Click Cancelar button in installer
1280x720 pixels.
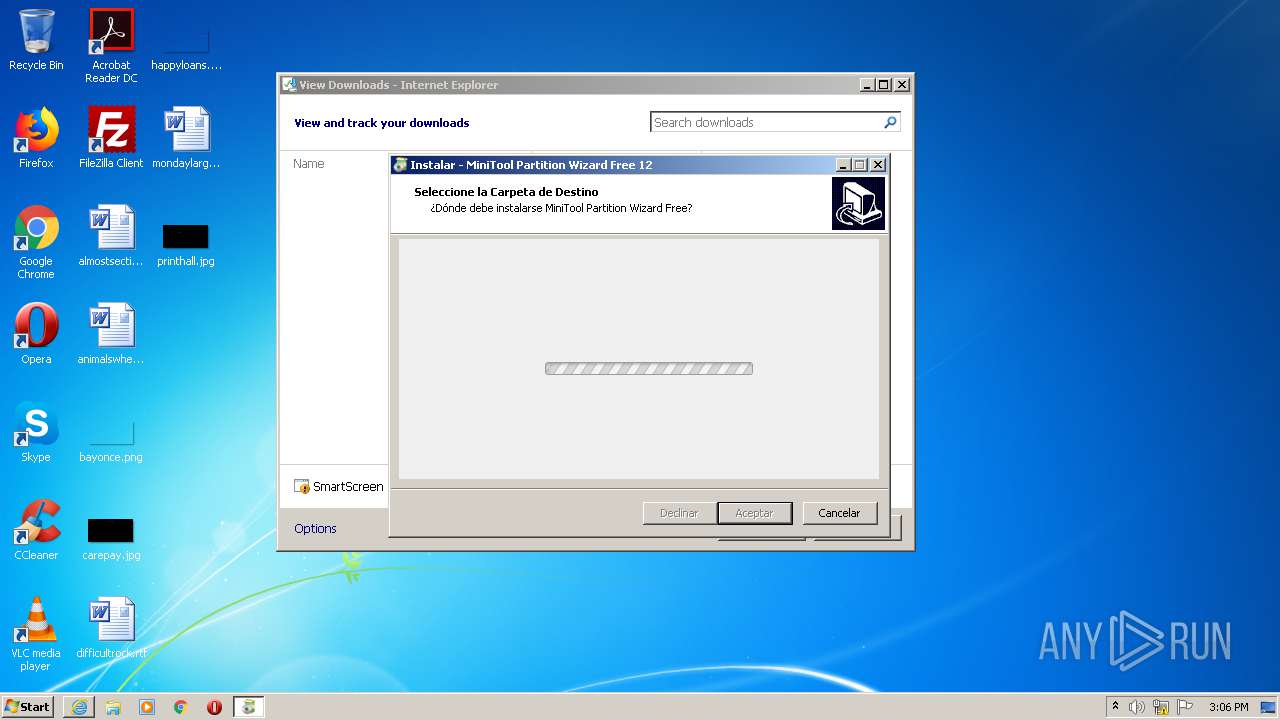(839, 513)
